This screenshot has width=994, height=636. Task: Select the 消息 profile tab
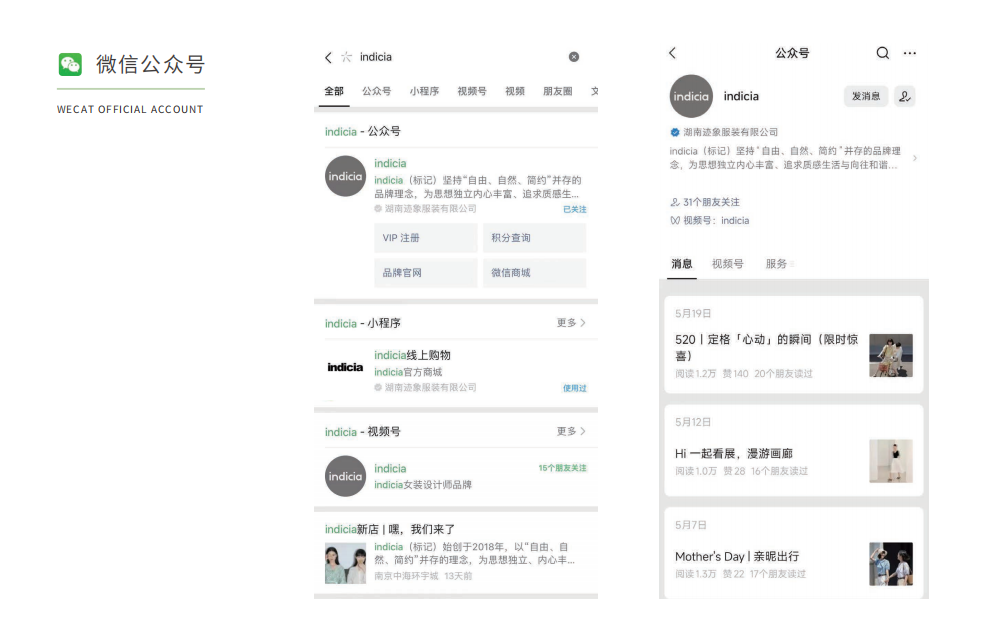click(x=682, y=264)
